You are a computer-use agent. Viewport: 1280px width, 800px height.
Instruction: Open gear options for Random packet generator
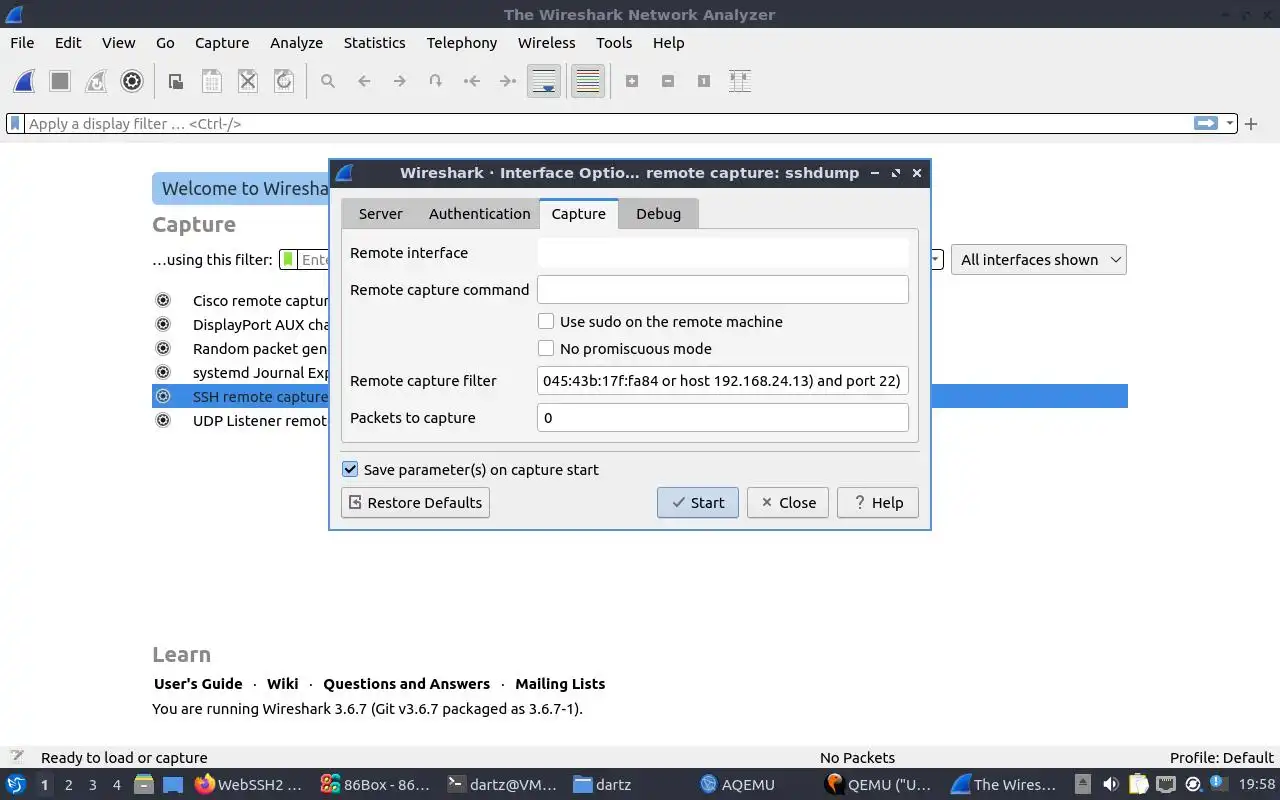pyautogui.click(x=163, y=348)
